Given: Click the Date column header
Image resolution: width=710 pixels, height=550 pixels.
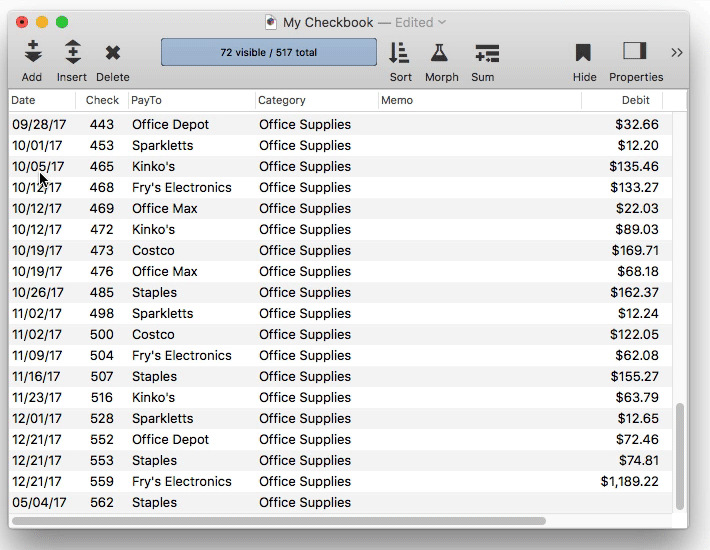Looking at the screenshot, I should [x=41, y=100].
